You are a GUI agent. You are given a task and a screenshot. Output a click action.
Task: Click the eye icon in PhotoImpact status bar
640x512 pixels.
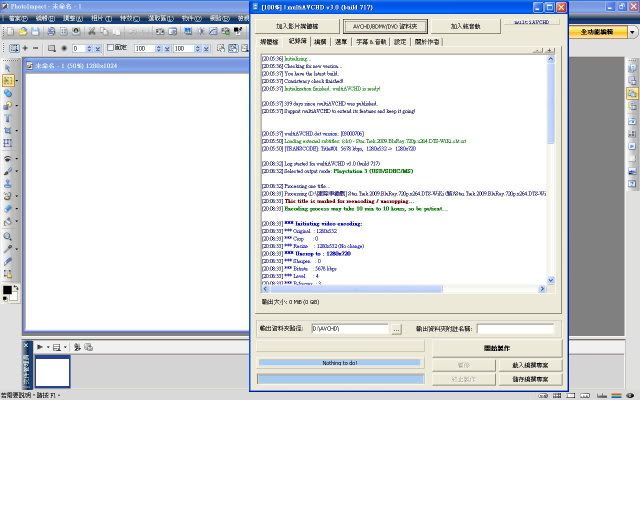click(630, 395)
